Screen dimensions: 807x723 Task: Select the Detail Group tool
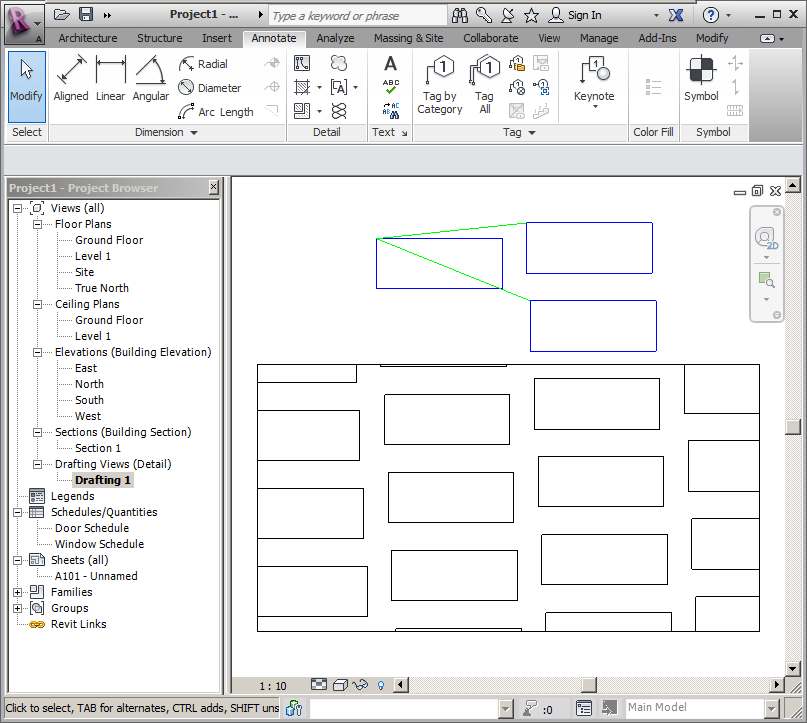[x=339, y=87]
